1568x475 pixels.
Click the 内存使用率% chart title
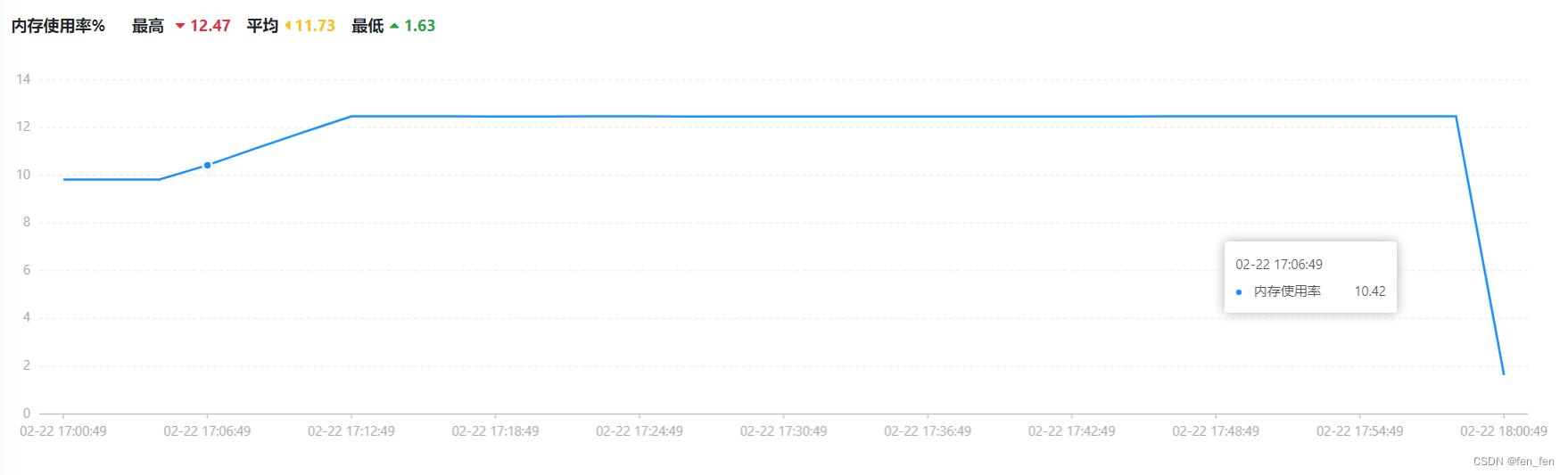tap(58, 26)
